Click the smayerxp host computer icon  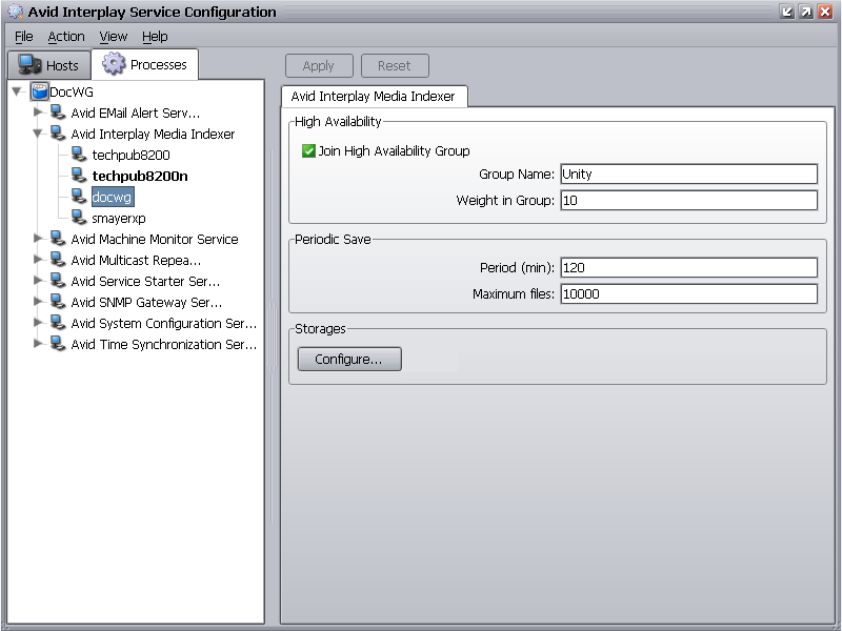[x=79, y=217]
